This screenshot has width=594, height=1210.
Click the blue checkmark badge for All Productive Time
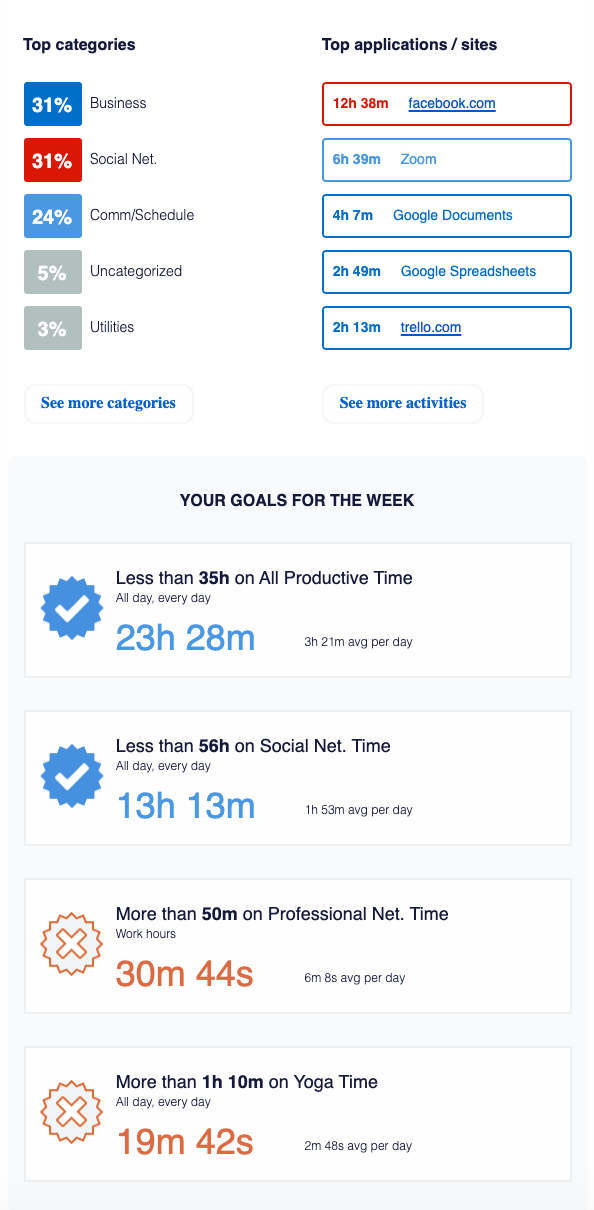click(x=72, y=609)
